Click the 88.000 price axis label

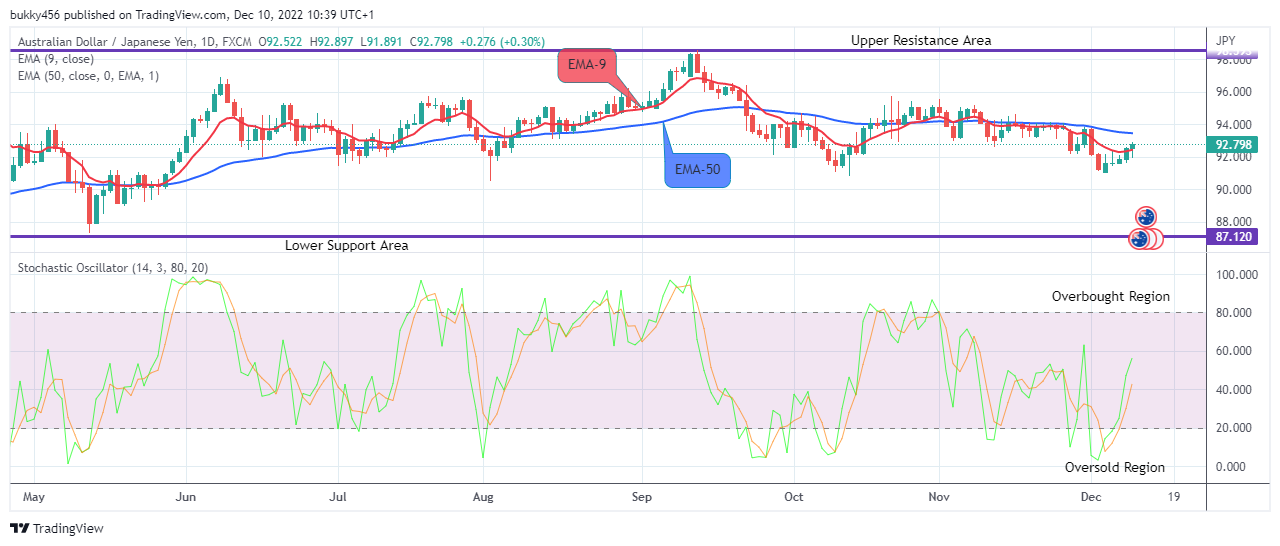click(x=1232, y=222)
